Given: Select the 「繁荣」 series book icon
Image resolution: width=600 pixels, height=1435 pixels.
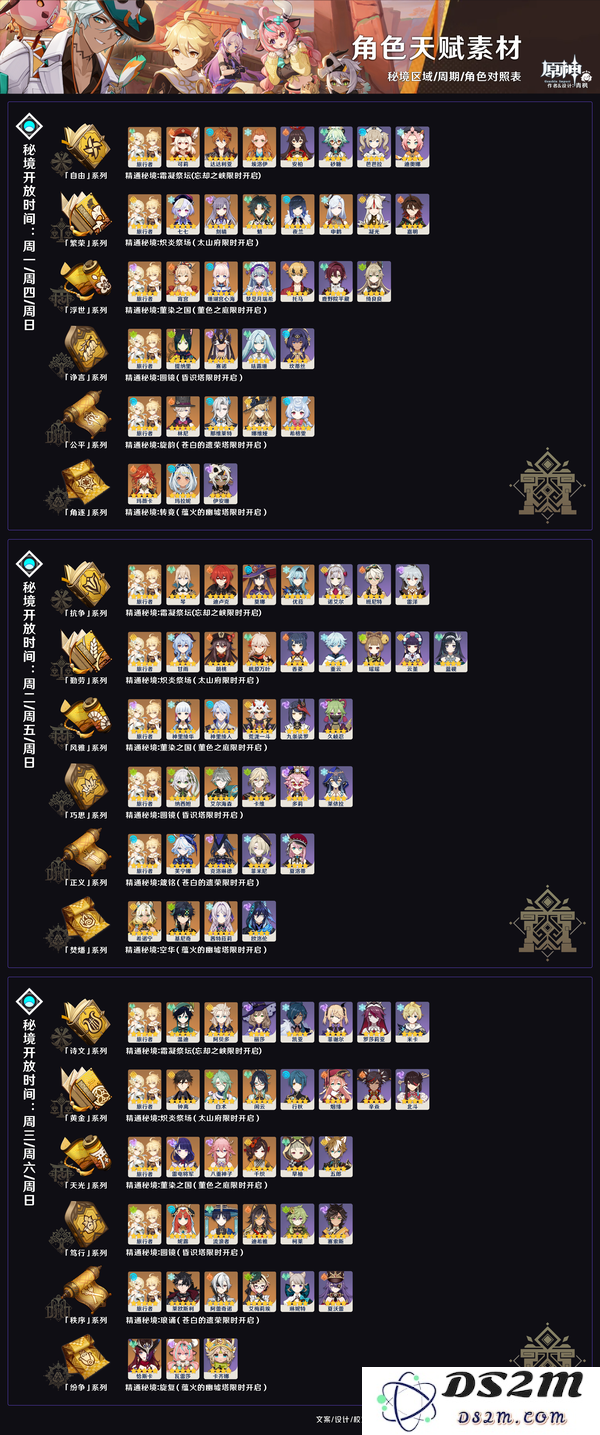Looking at the screenshot, I should (86, 214).
